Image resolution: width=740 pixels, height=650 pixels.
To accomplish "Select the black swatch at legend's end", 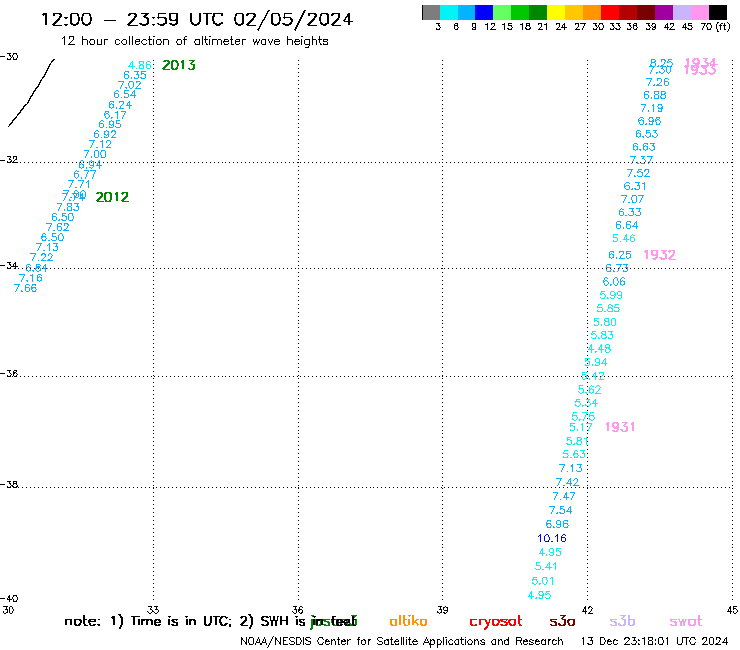I will (x=718, y=12).
